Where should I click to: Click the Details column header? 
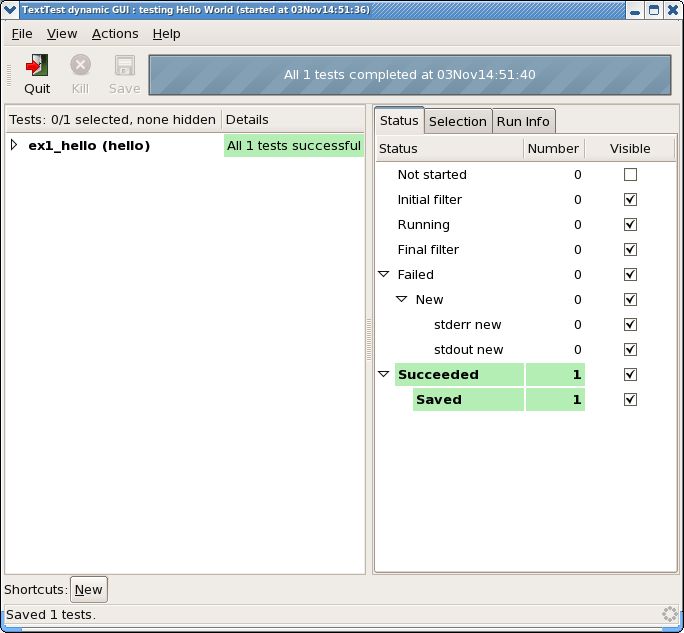click(293, 120)
